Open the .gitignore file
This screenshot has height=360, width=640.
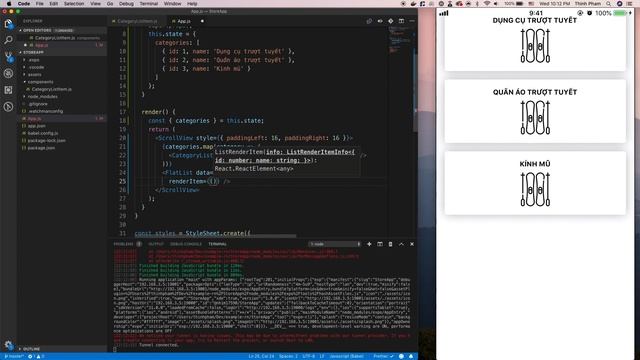(x=38, y=104)
